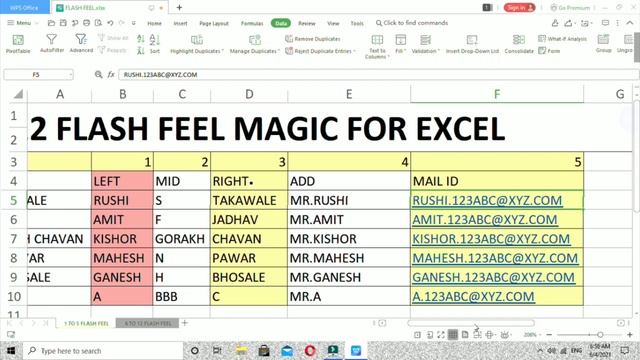Switch to the Formulas tab

(252, 23)
